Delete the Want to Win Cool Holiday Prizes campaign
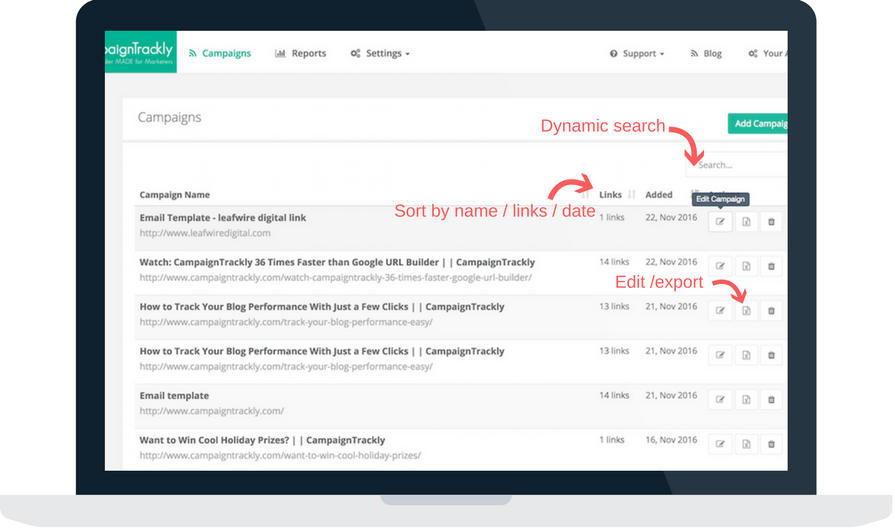Image resolution: width=895 pixels, height=530 pixels. 771,444
